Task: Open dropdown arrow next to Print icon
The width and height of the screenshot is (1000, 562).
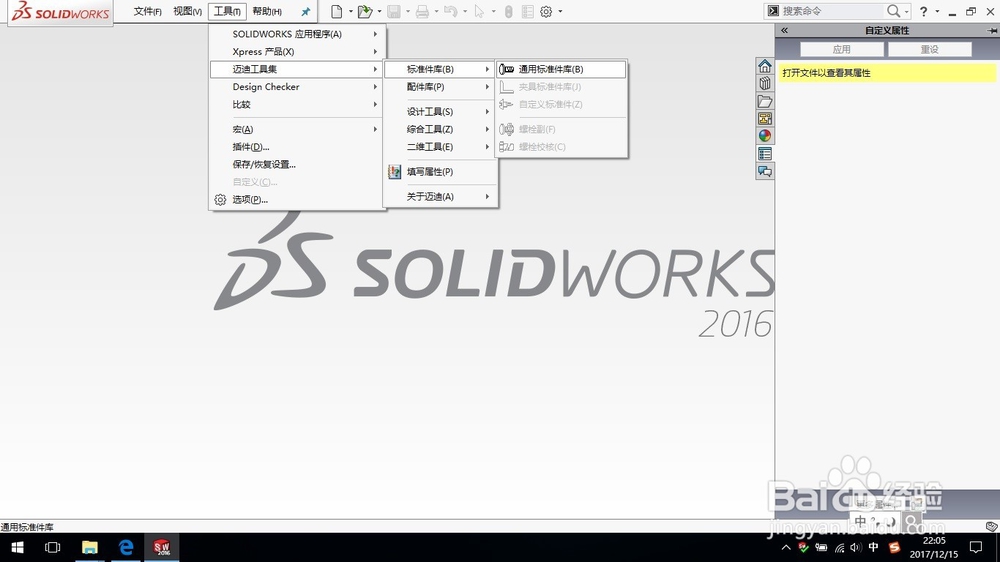Action: [x=436, y=11]
